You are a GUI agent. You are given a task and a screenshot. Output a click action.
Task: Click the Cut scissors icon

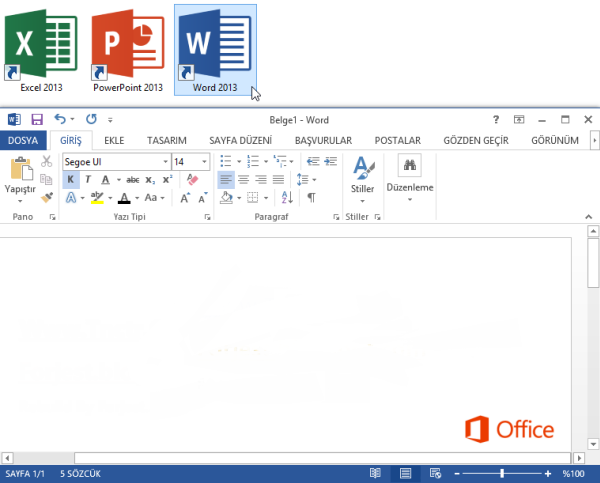(46, 161)
